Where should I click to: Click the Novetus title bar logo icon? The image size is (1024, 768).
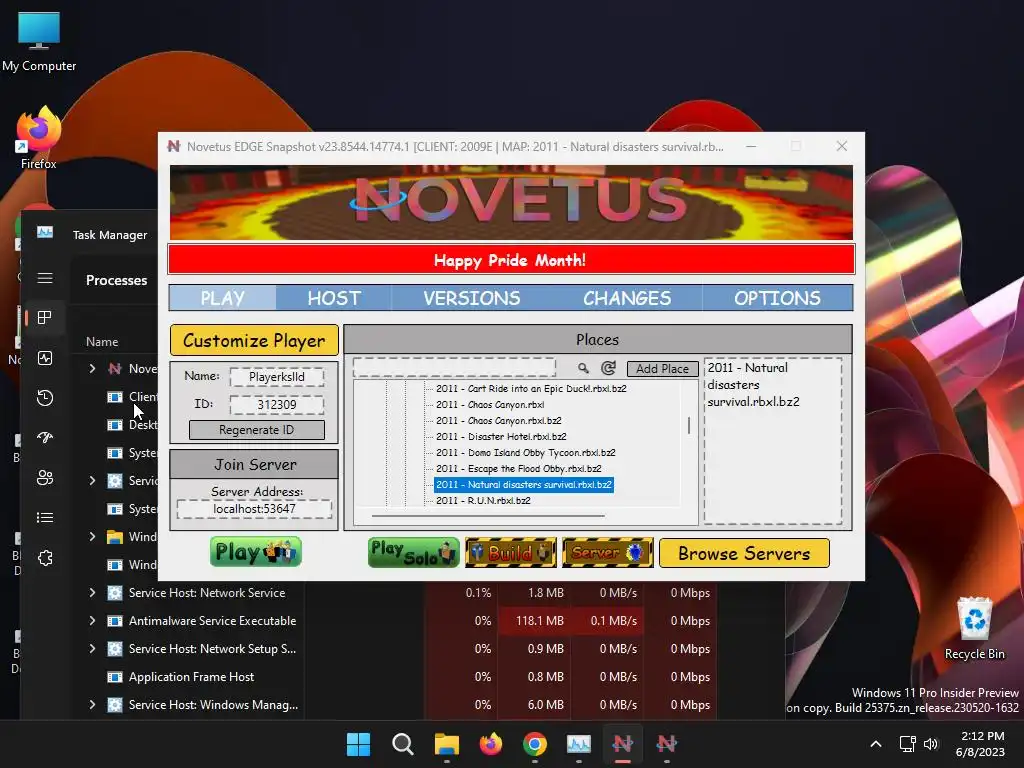(x=174, y=146)
